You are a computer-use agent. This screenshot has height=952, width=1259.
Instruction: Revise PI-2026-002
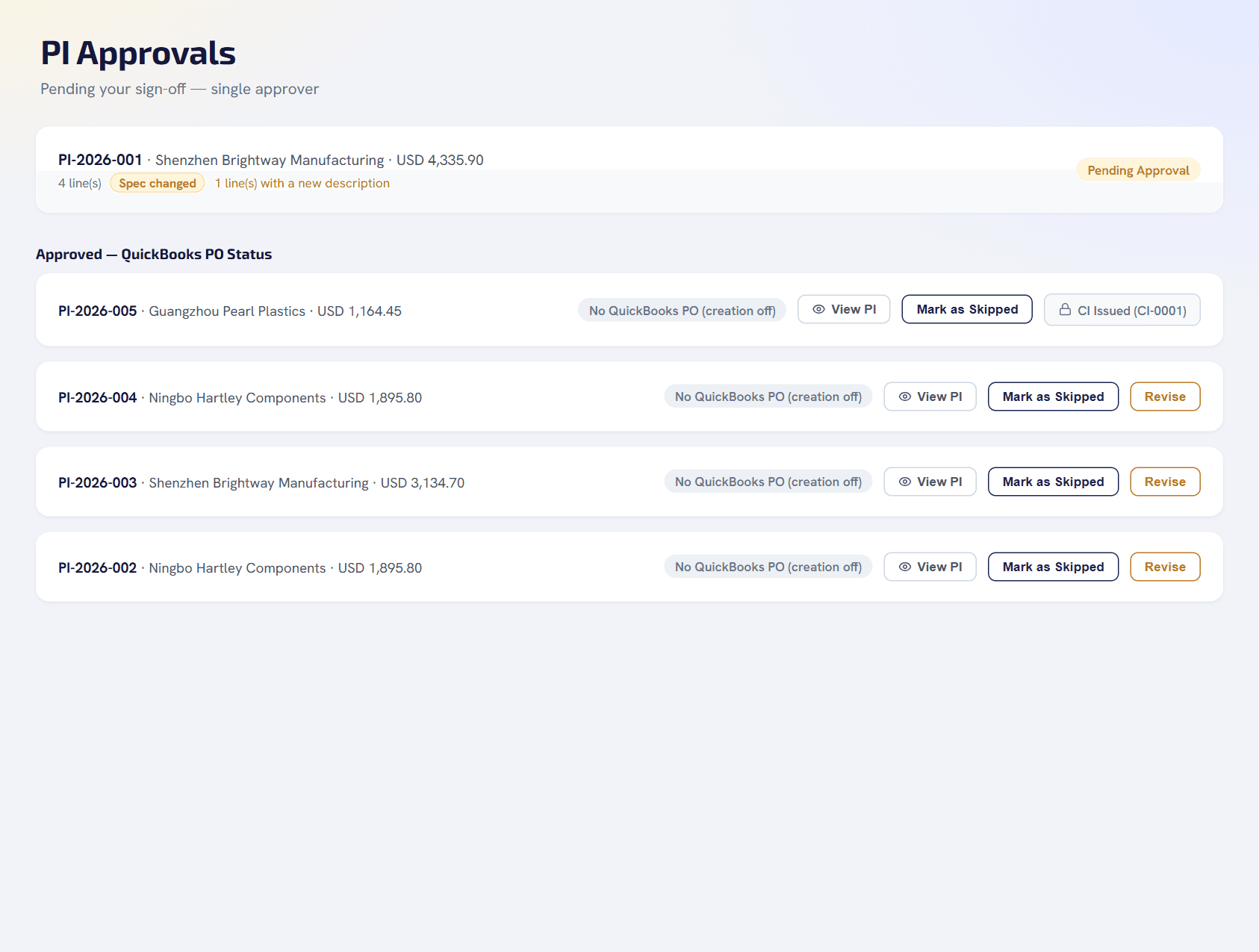pos(1165,567)
